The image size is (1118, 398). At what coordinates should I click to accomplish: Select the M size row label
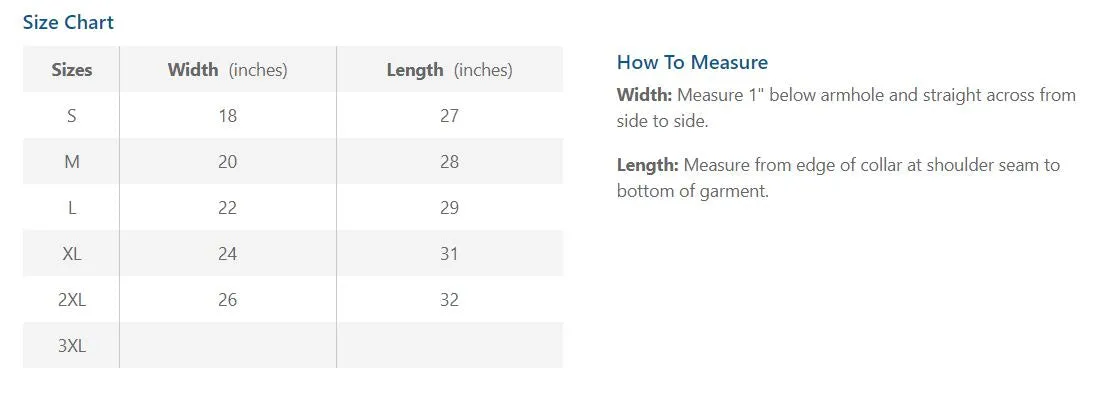click(71, 162)
